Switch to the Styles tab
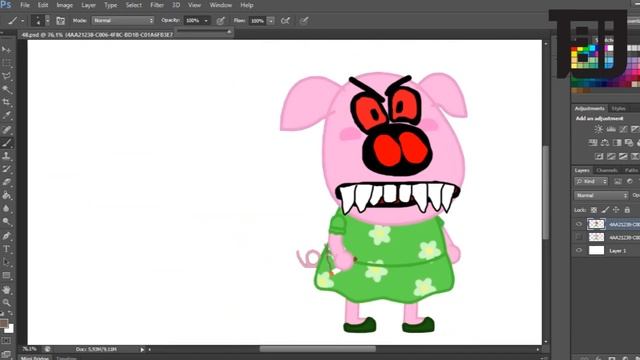Image resolution: width=640 pixels, height=360 pixels. 618,108
